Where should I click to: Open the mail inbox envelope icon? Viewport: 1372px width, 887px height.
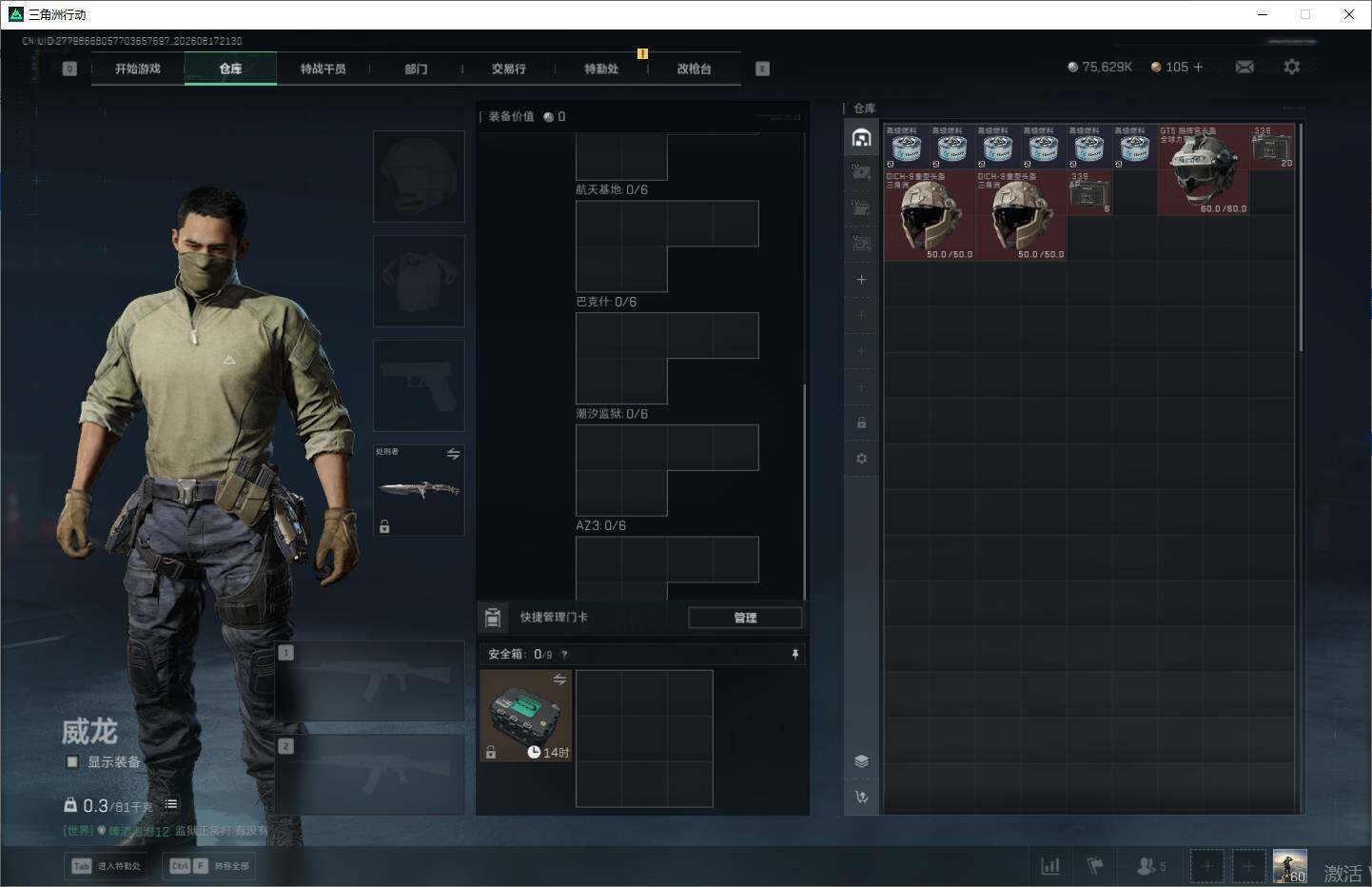pyautogui.click(x=1245, y=67)
